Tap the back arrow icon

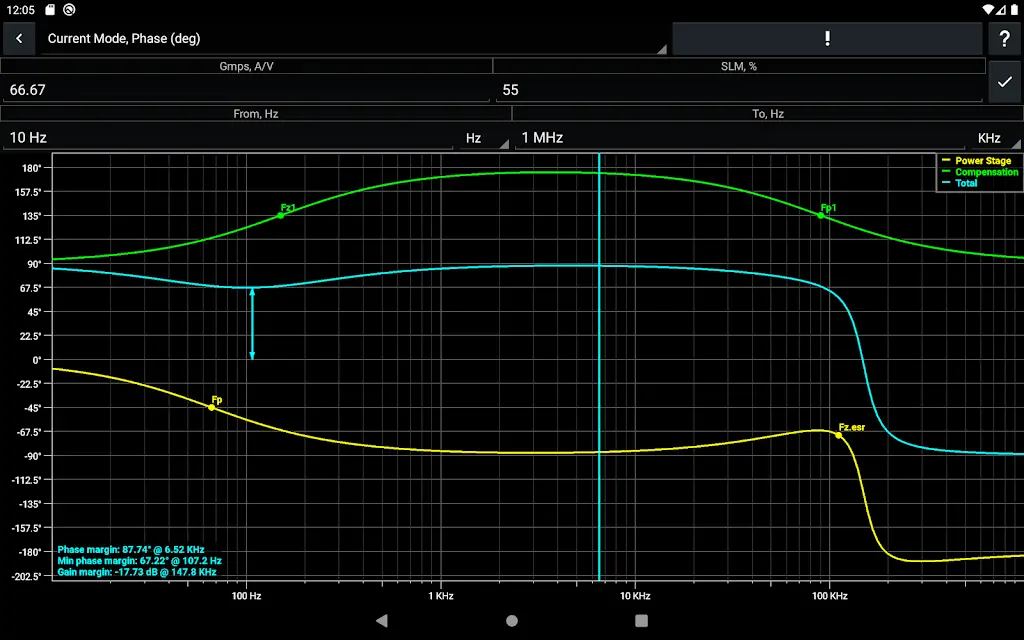pos(19,39)
